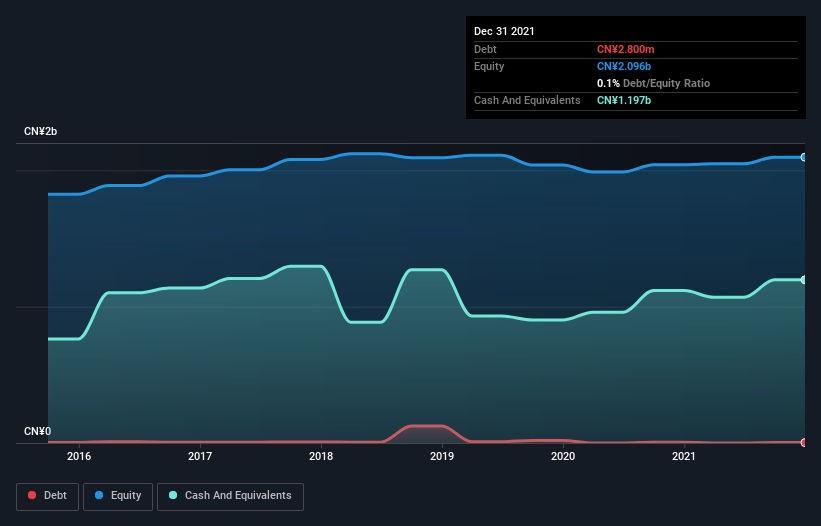Toggle the Equity legend button
Viewport: 821px width, 526px height.
[x=118, y=496]
